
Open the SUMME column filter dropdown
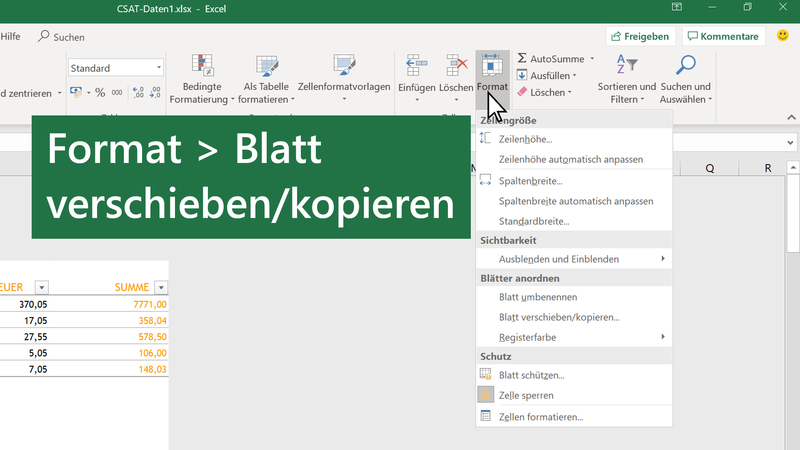(x=161, y=287)
